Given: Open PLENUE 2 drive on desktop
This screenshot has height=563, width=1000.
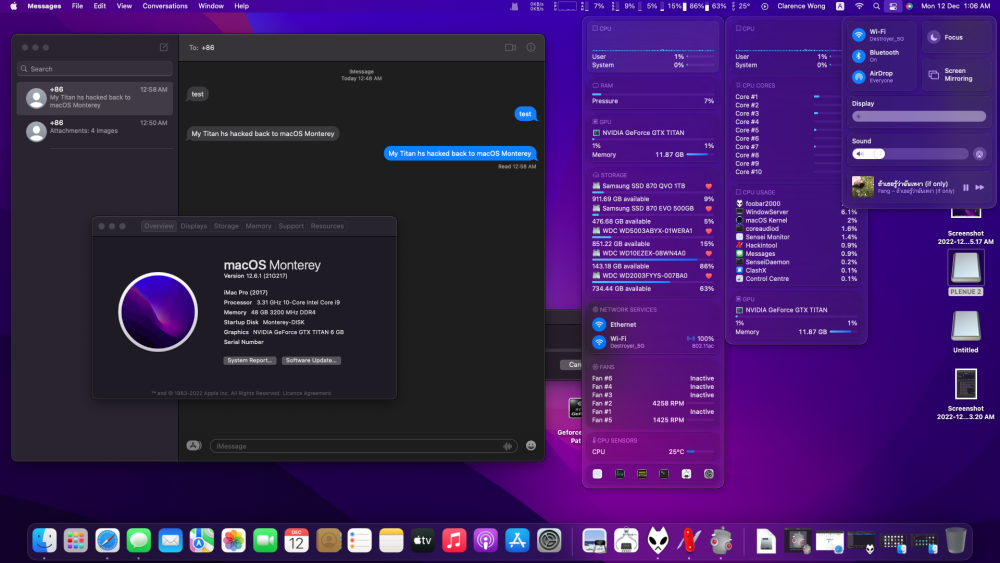Looking at the screenshot, I should (966, 273).
